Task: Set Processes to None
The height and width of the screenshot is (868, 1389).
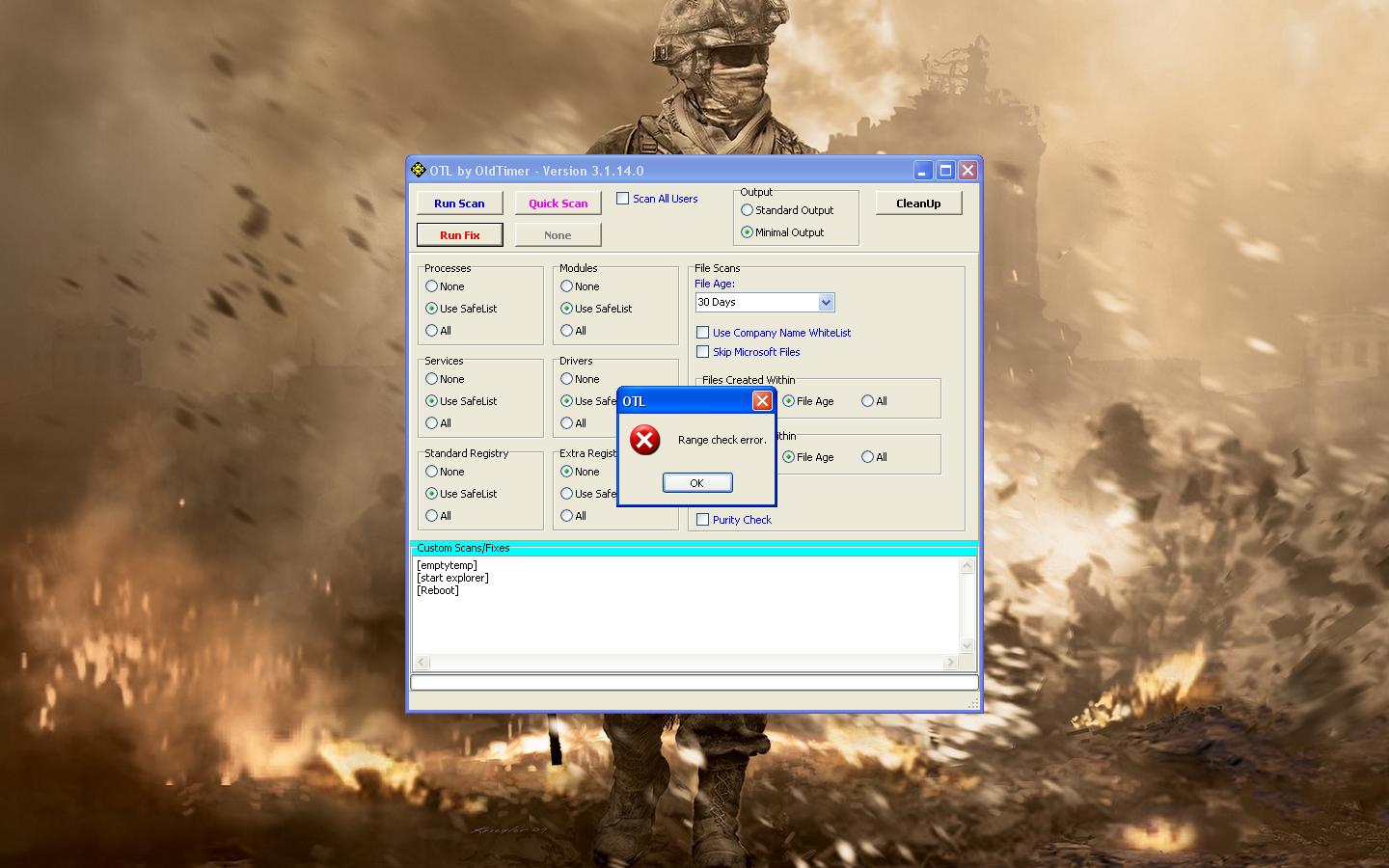Action: click(431, 286)
